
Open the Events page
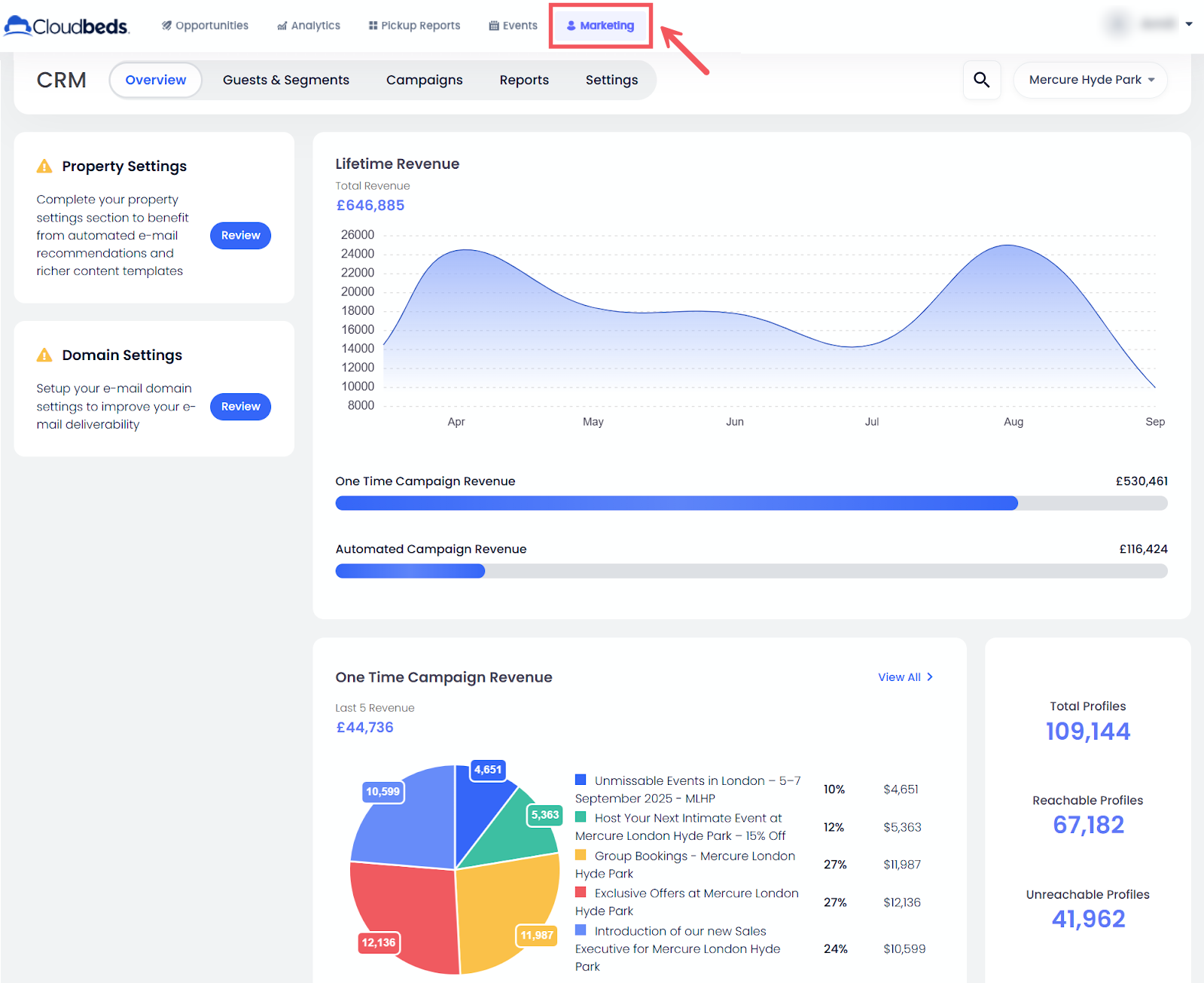click(x=513, y=26)
